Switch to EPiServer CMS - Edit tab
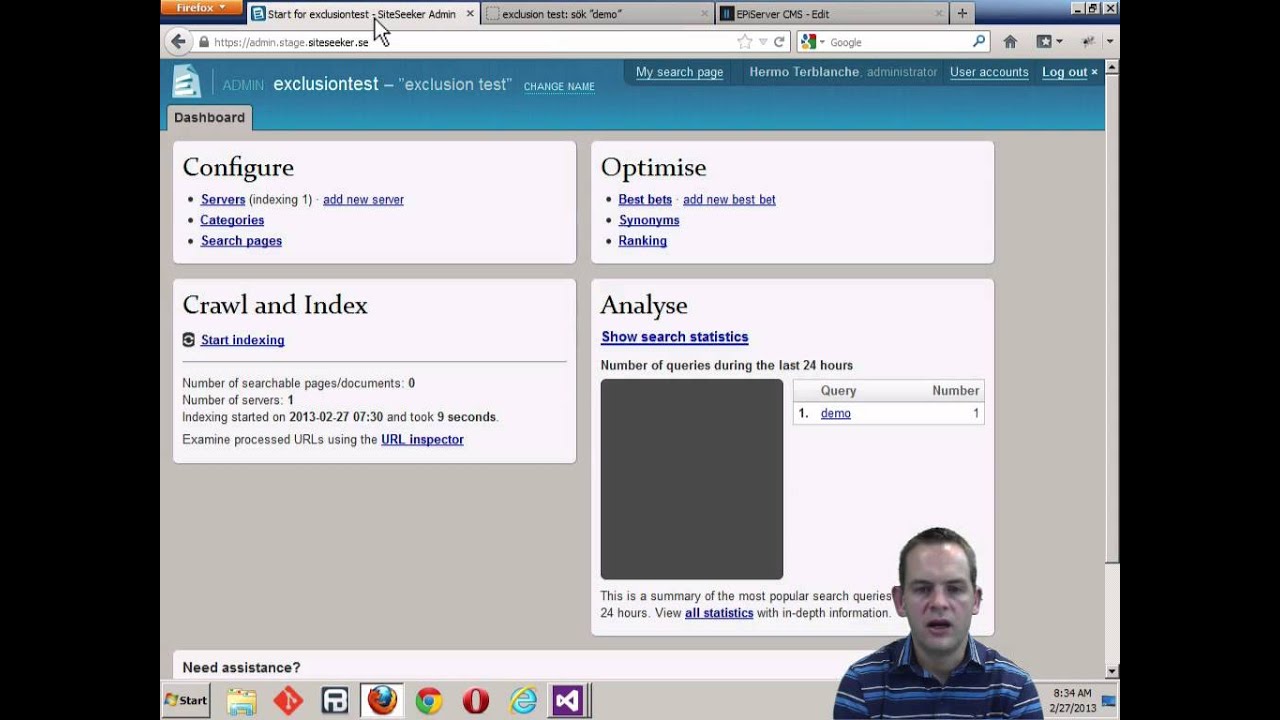Viewport: 1280px width, 720px height. click(x=832, y=14)
